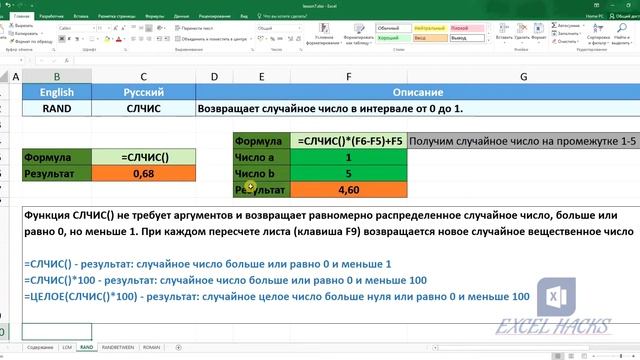Open the LCM sheet tab

tap(67, 347)
